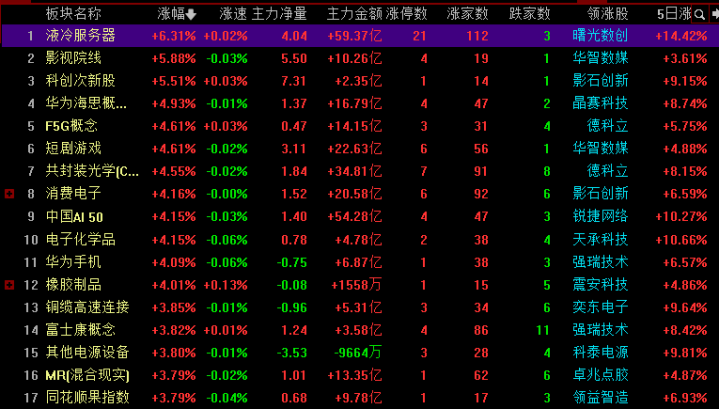
Task: Open leading stock 德科立 in 共封装光学 row
Action: (x=608, y=171)
